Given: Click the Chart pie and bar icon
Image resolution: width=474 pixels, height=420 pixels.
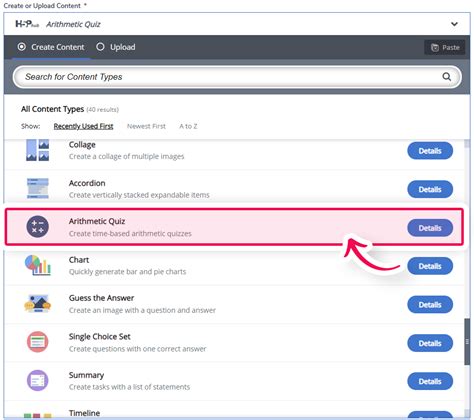Looking at the screenshot, I should tap(38, 265).
